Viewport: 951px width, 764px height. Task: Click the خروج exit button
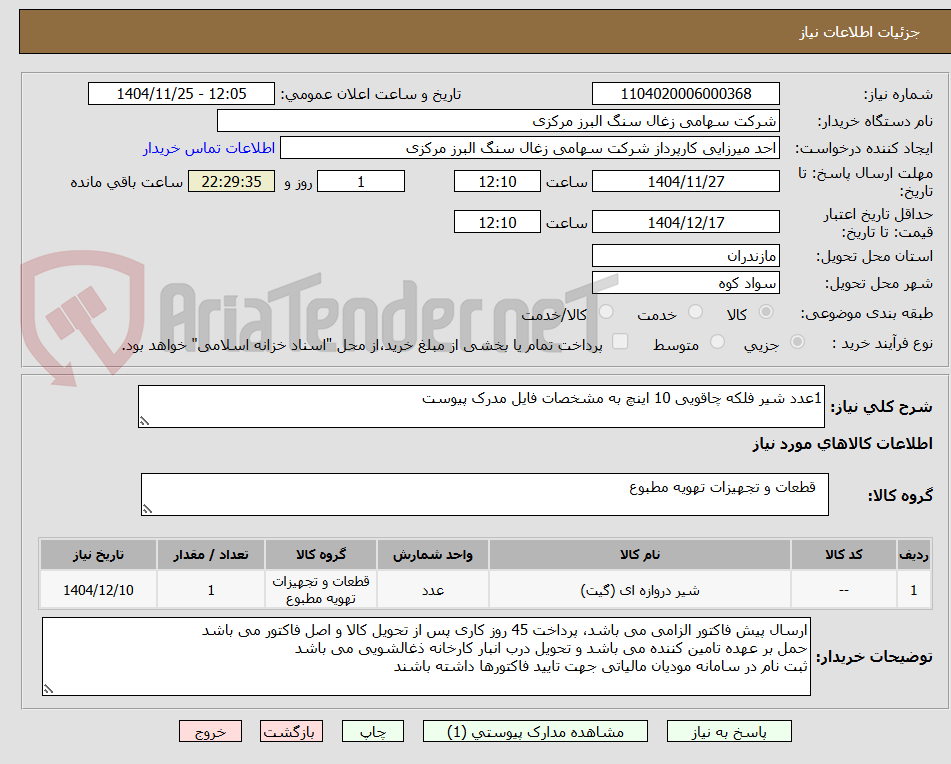210,731
